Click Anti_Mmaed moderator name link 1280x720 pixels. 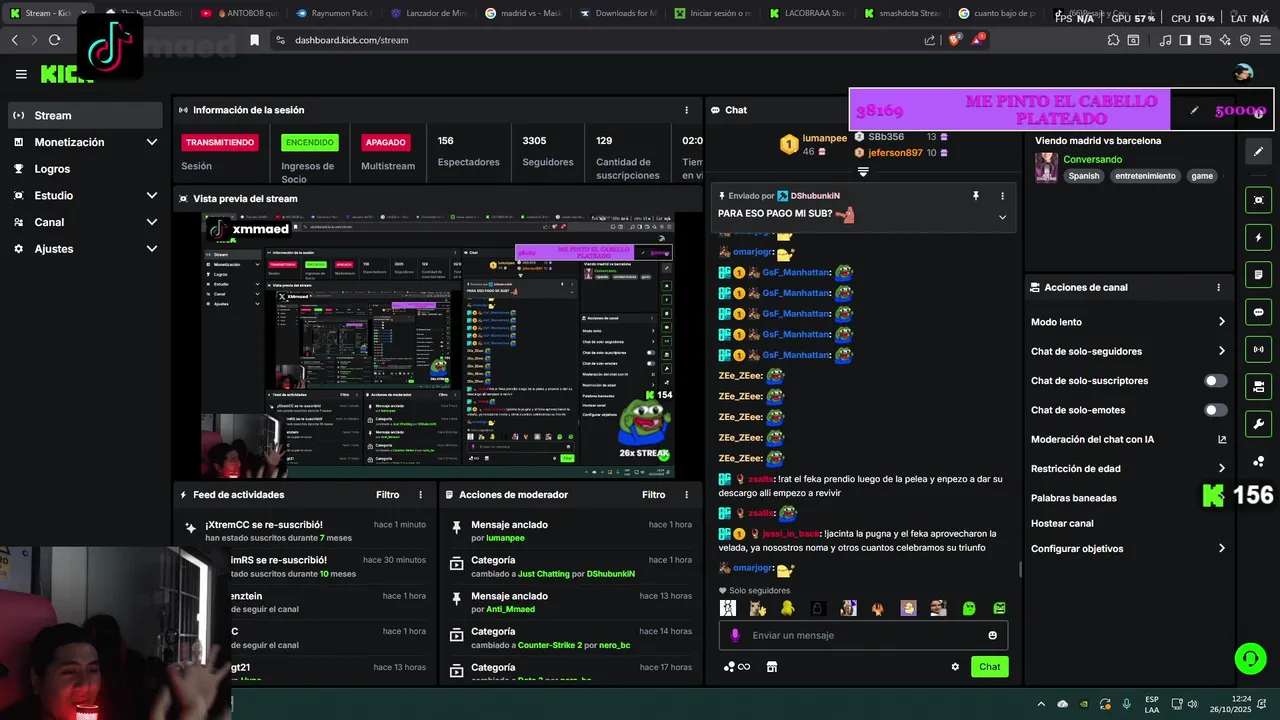click(510, 609)
